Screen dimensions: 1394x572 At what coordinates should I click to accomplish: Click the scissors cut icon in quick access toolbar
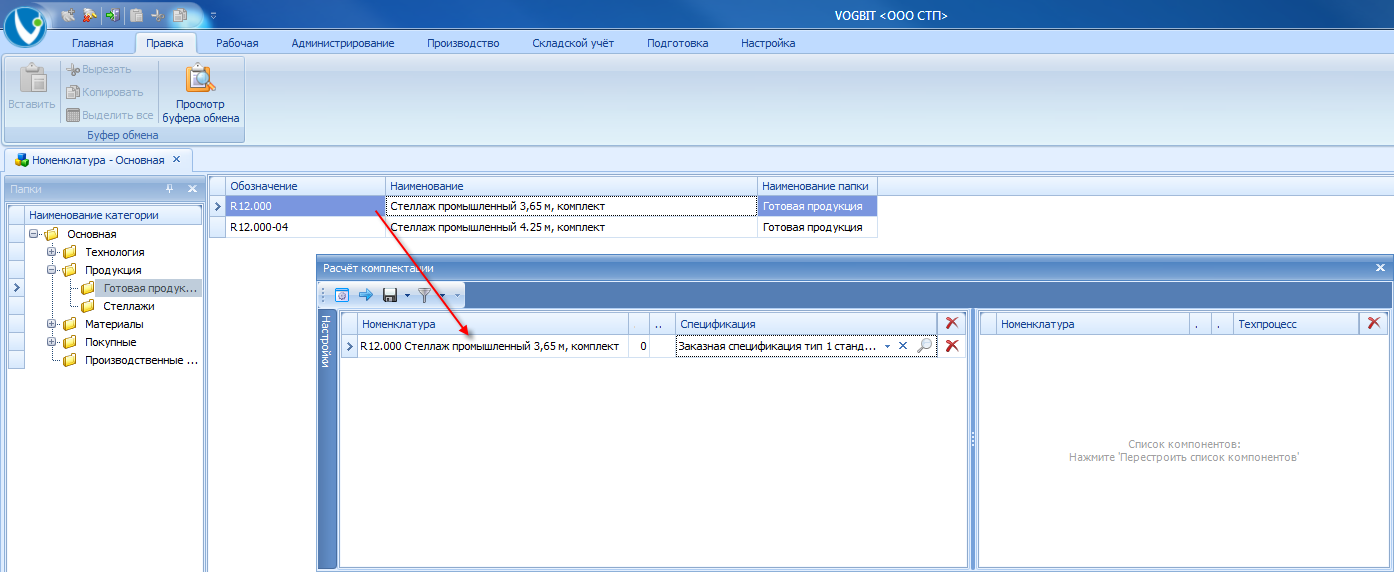tap(158, 15)
